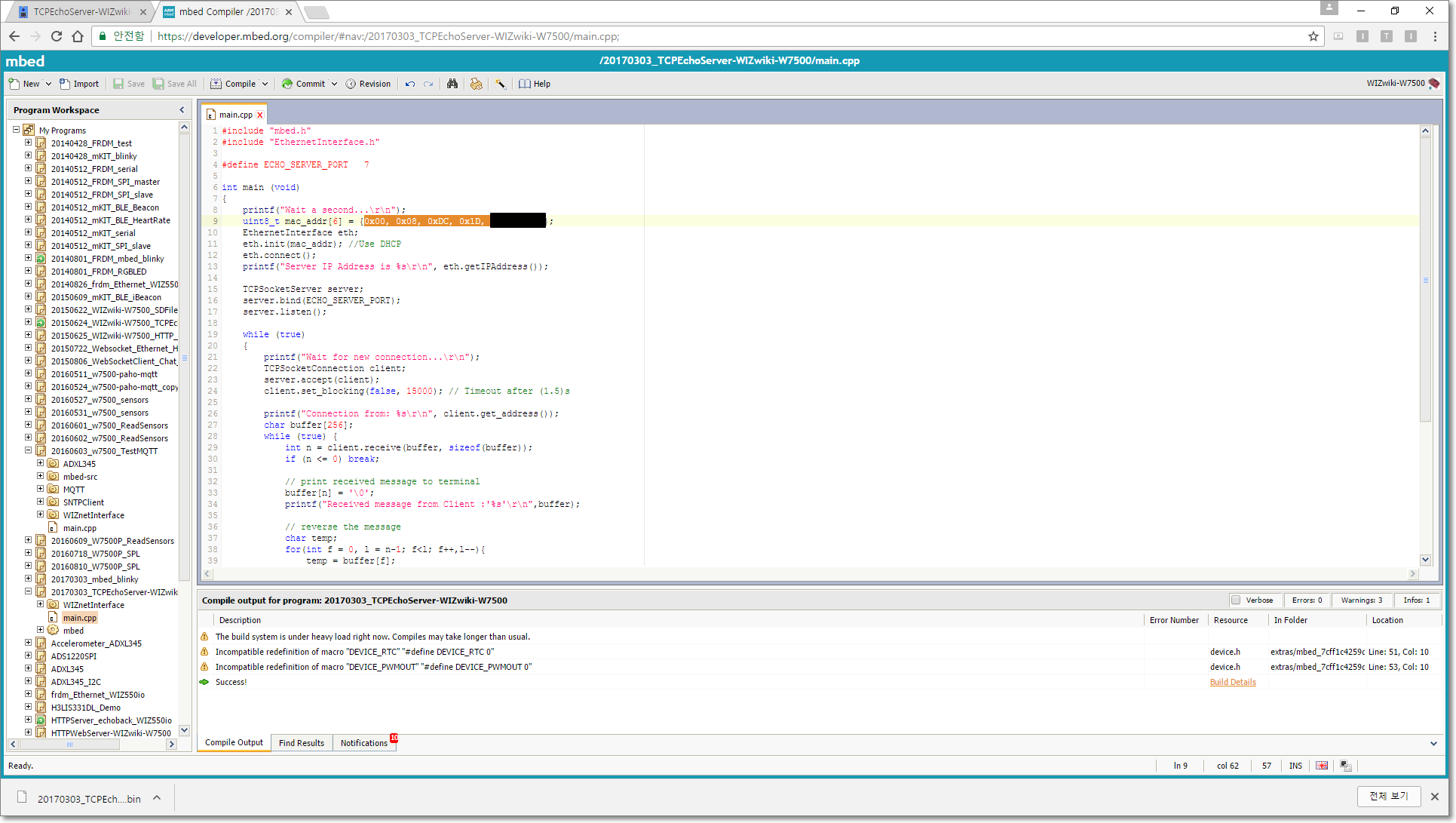1456x823 pixels.
Task: Open the Build Details link
Action: (x=1233, y=682)
